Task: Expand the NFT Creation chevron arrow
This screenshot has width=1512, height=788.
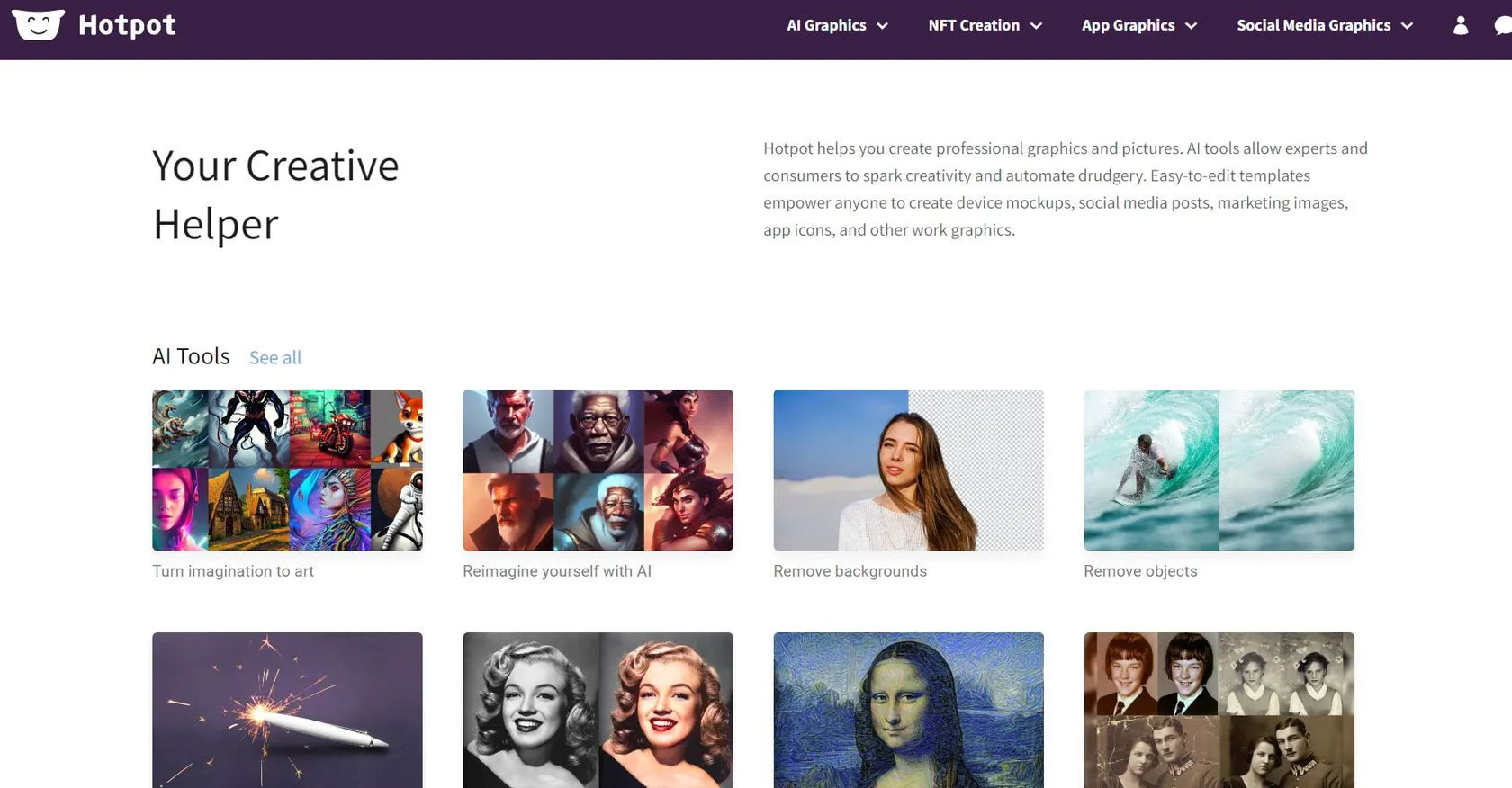Action: tap(1036, 26)
